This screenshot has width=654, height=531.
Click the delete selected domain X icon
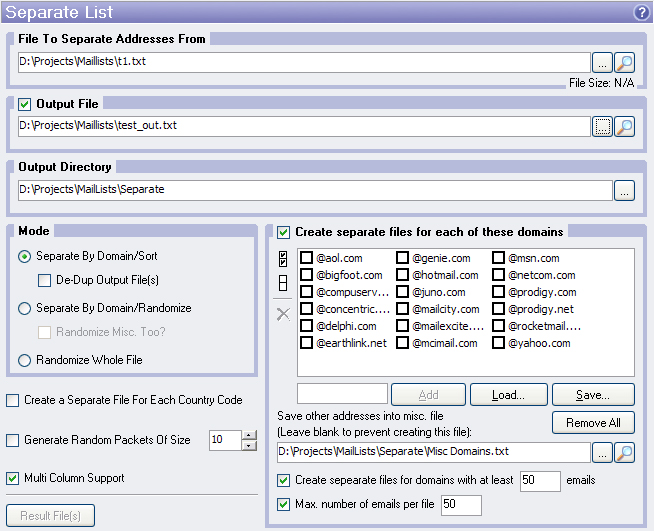click(x=283, y=314)
